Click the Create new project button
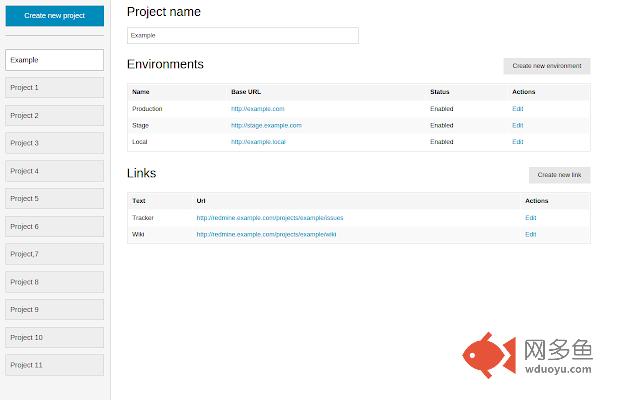This screenshot has width=640, height=400. pyautogui.click(x=54, y=16)
